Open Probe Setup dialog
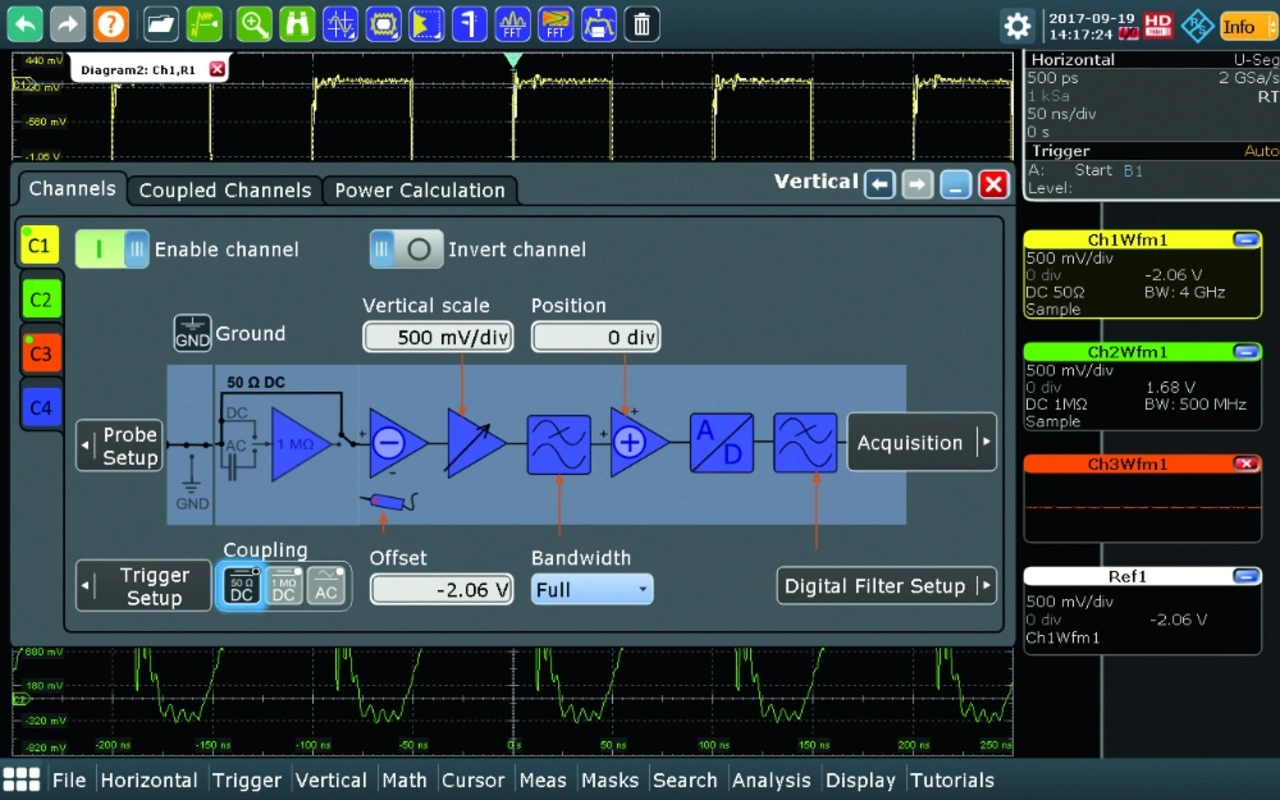This screenshot has width=1280, height=800. (120, 446)
